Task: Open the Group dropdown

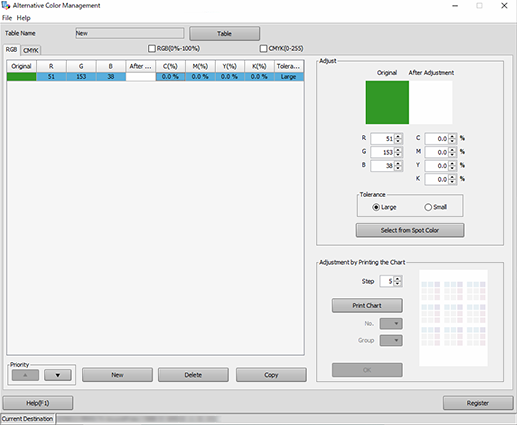Action: pyautogui.click(x=391, y=341)
